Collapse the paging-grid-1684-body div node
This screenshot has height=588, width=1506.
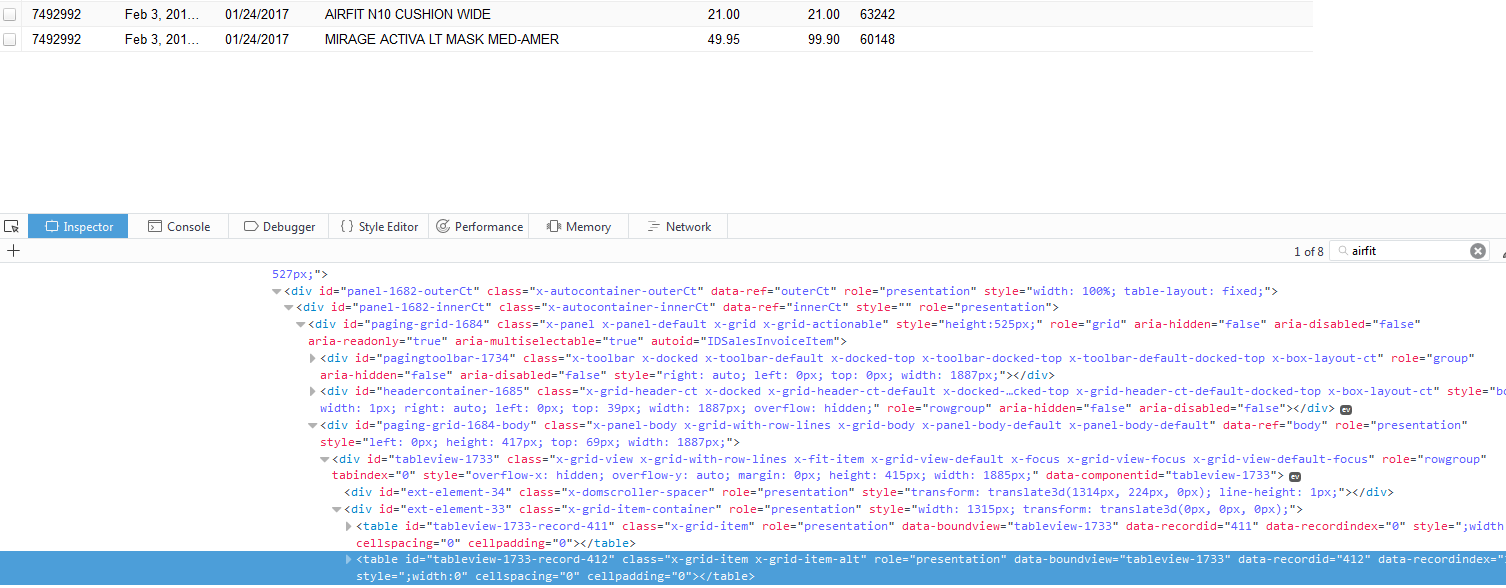tap(313, 425)
